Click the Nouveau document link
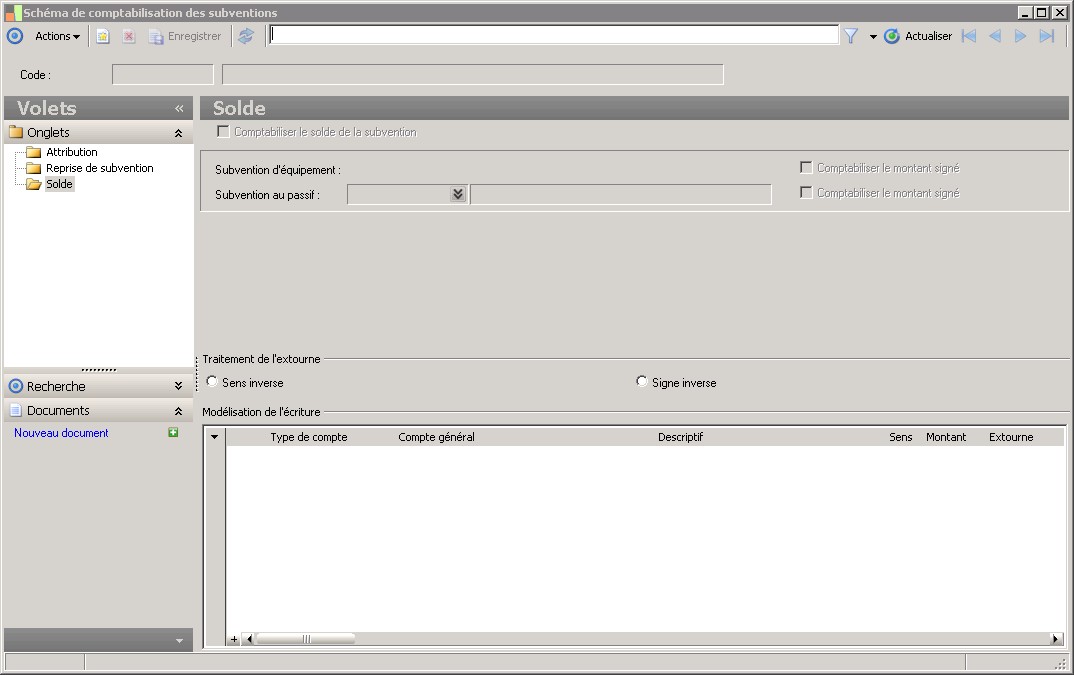 click(x=61, y=433)
